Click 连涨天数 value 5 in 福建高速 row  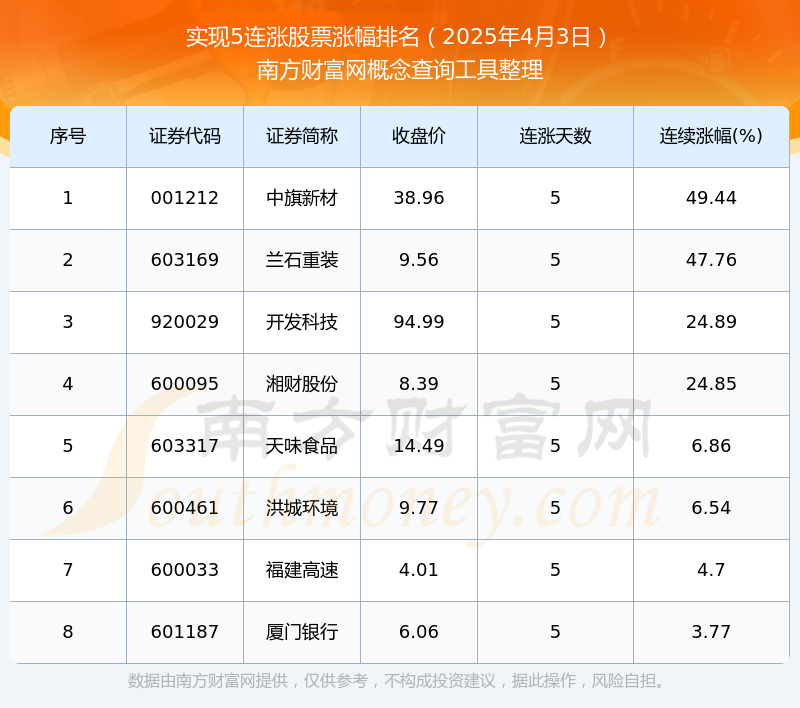(x=555, y=570)
